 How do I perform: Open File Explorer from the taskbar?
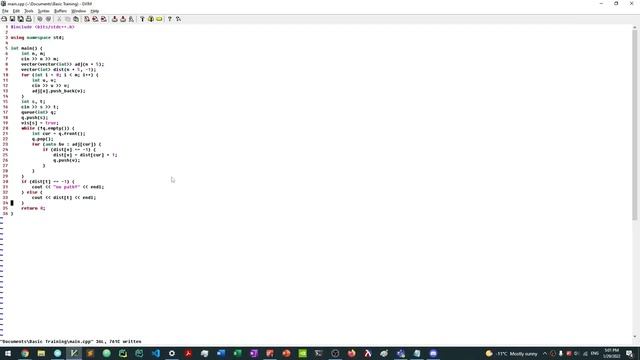click(41, 353)
